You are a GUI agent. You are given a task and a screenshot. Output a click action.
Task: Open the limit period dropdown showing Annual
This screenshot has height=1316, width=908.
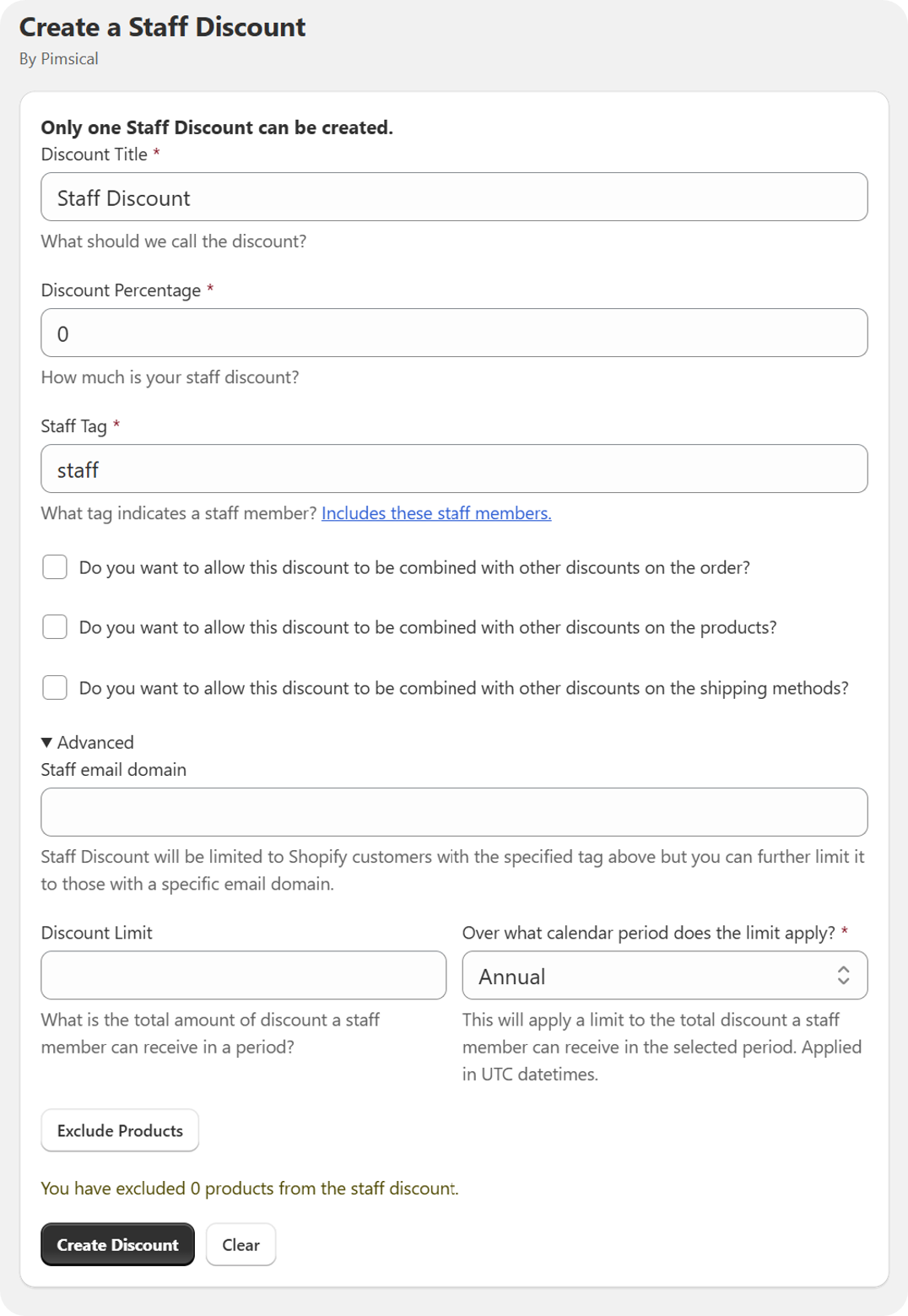pos(664,975)
